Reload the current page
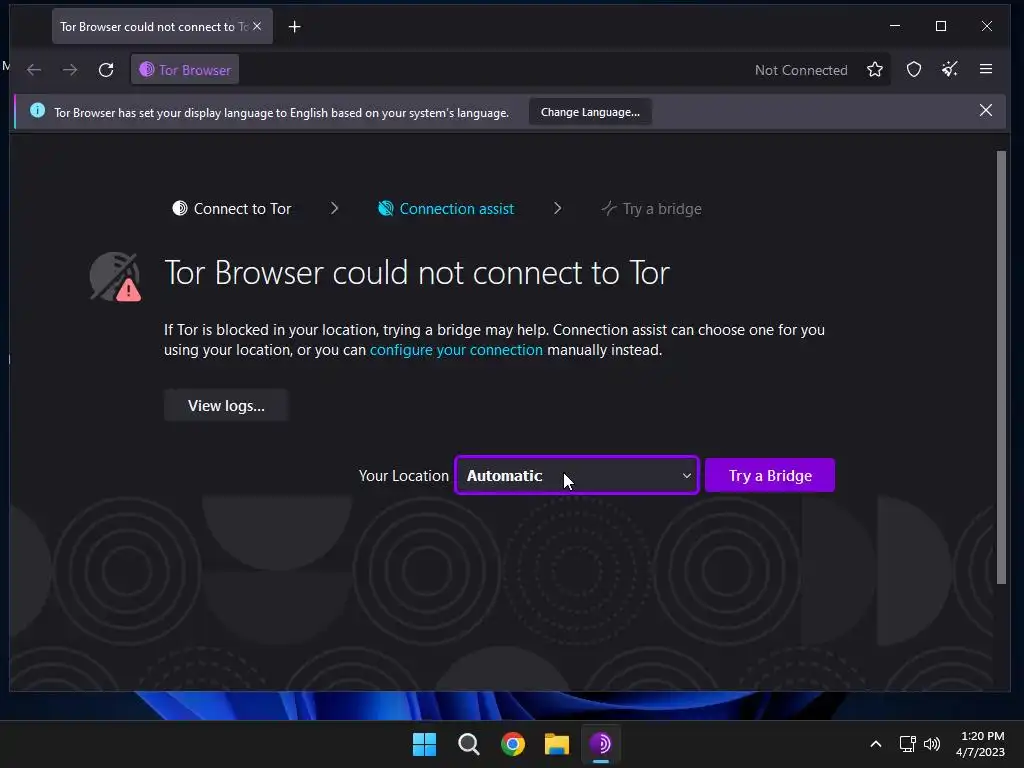 (x=106, y=70)
